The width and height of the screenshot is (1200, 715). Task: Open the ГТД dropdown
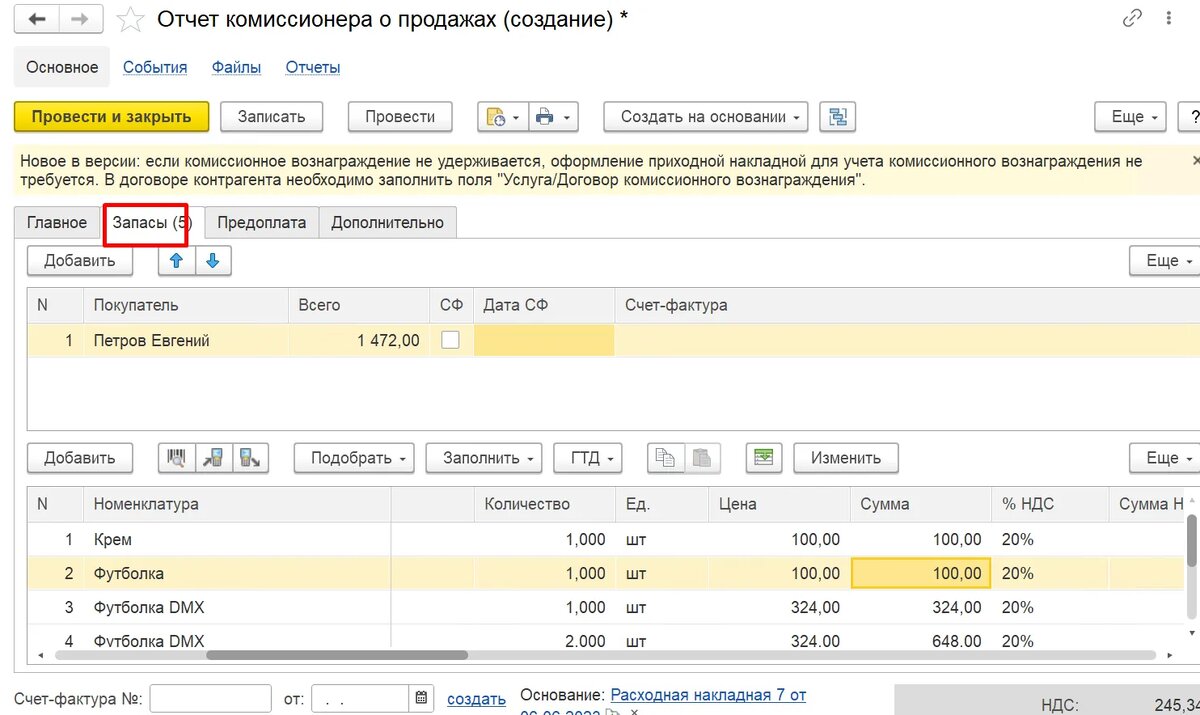pos(588,457)
